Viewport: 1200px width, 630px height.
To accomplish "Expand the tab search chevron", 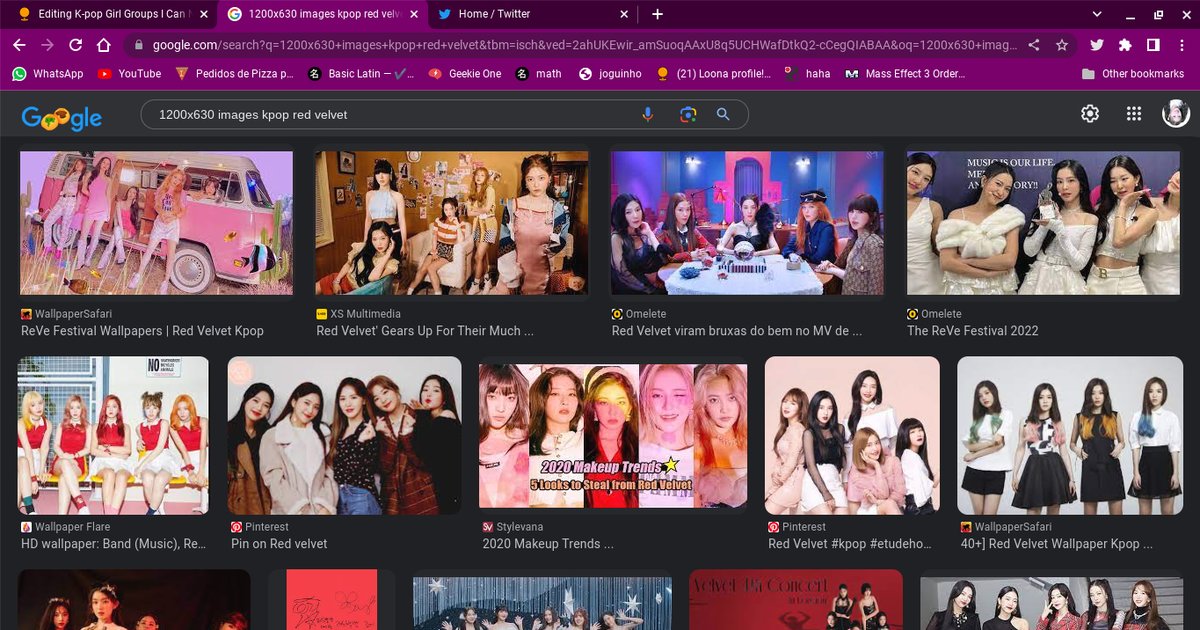I will click(x=1096, y=15).
